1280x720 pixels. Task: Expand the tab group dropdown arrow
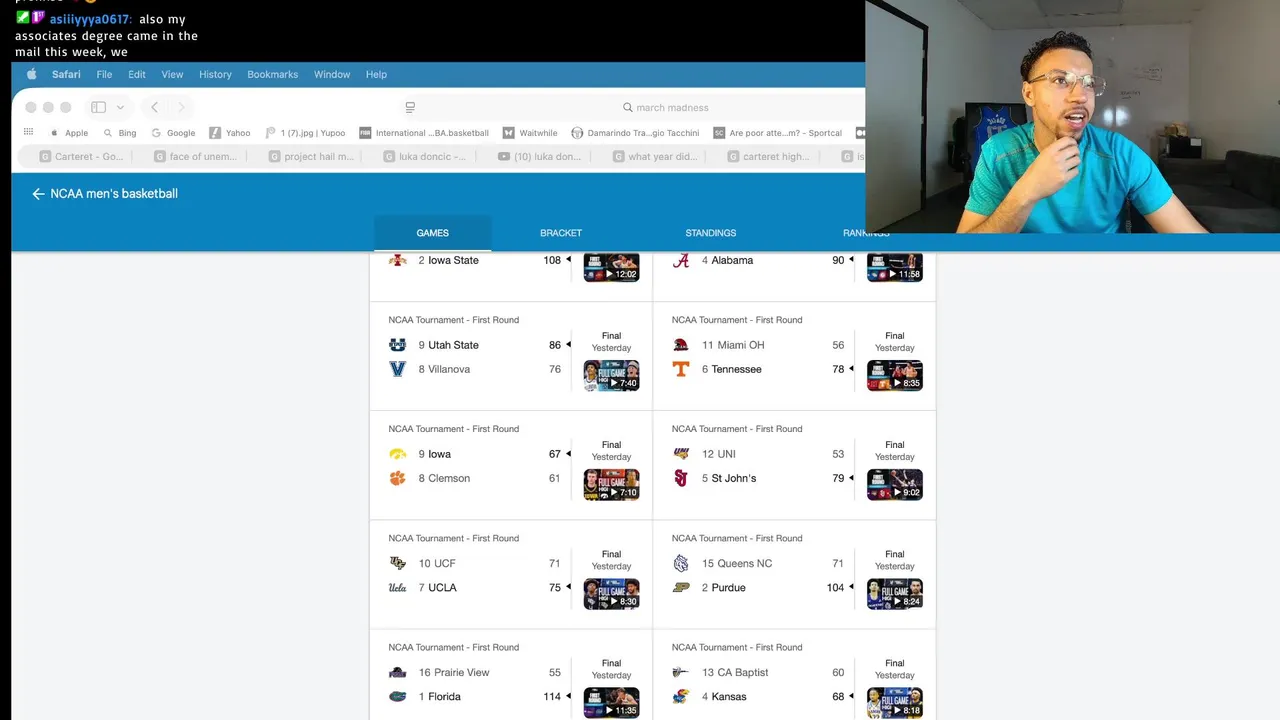pyautogui.click(x=120, y=107)
